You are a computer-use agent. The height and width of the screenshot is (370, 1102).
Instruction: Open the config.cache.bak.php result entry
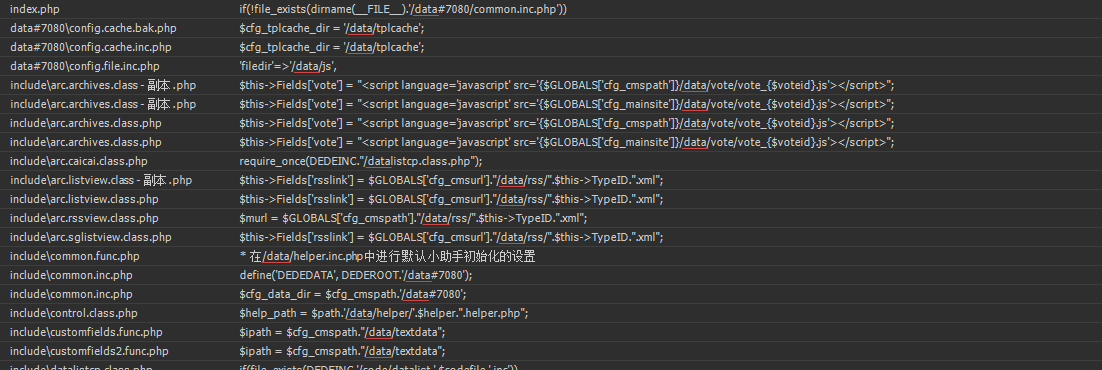click(x=93, y=28)
